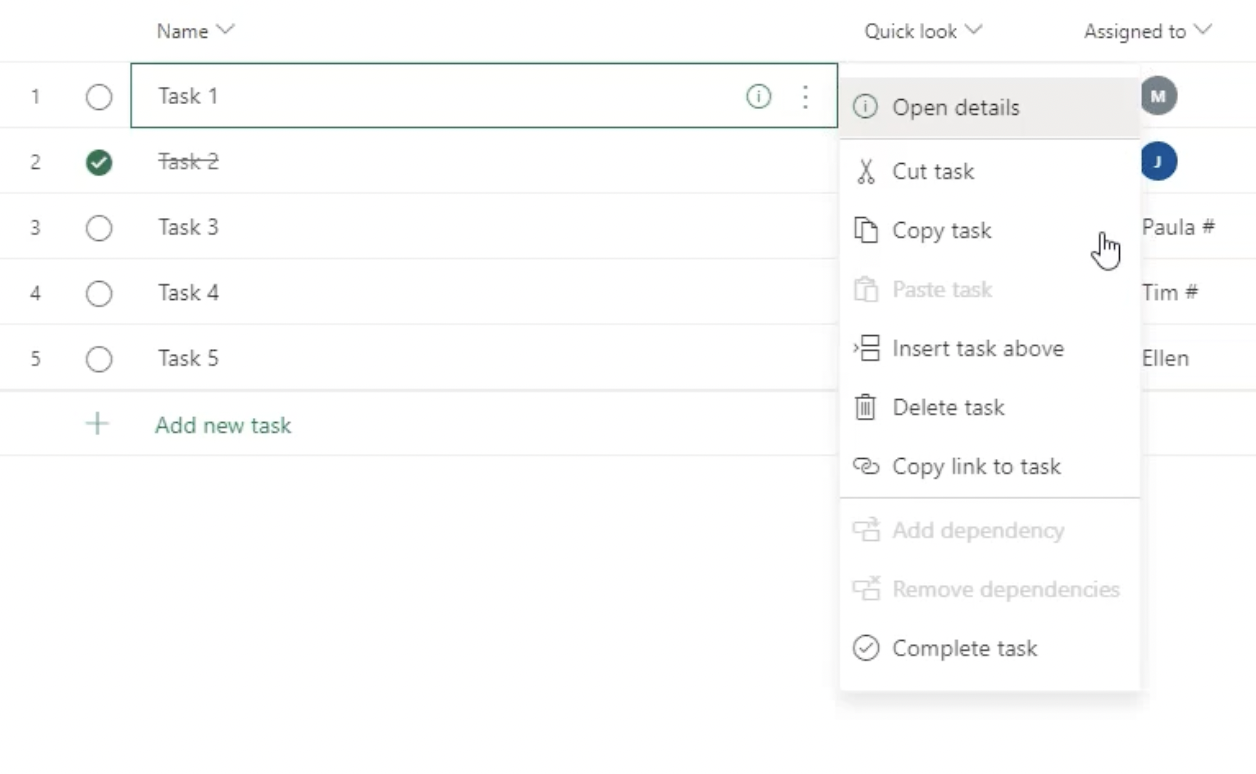Click the Delete task trash icon
Image resolution: width=1256 pixels, height=774 pixels.
point(865,407)
